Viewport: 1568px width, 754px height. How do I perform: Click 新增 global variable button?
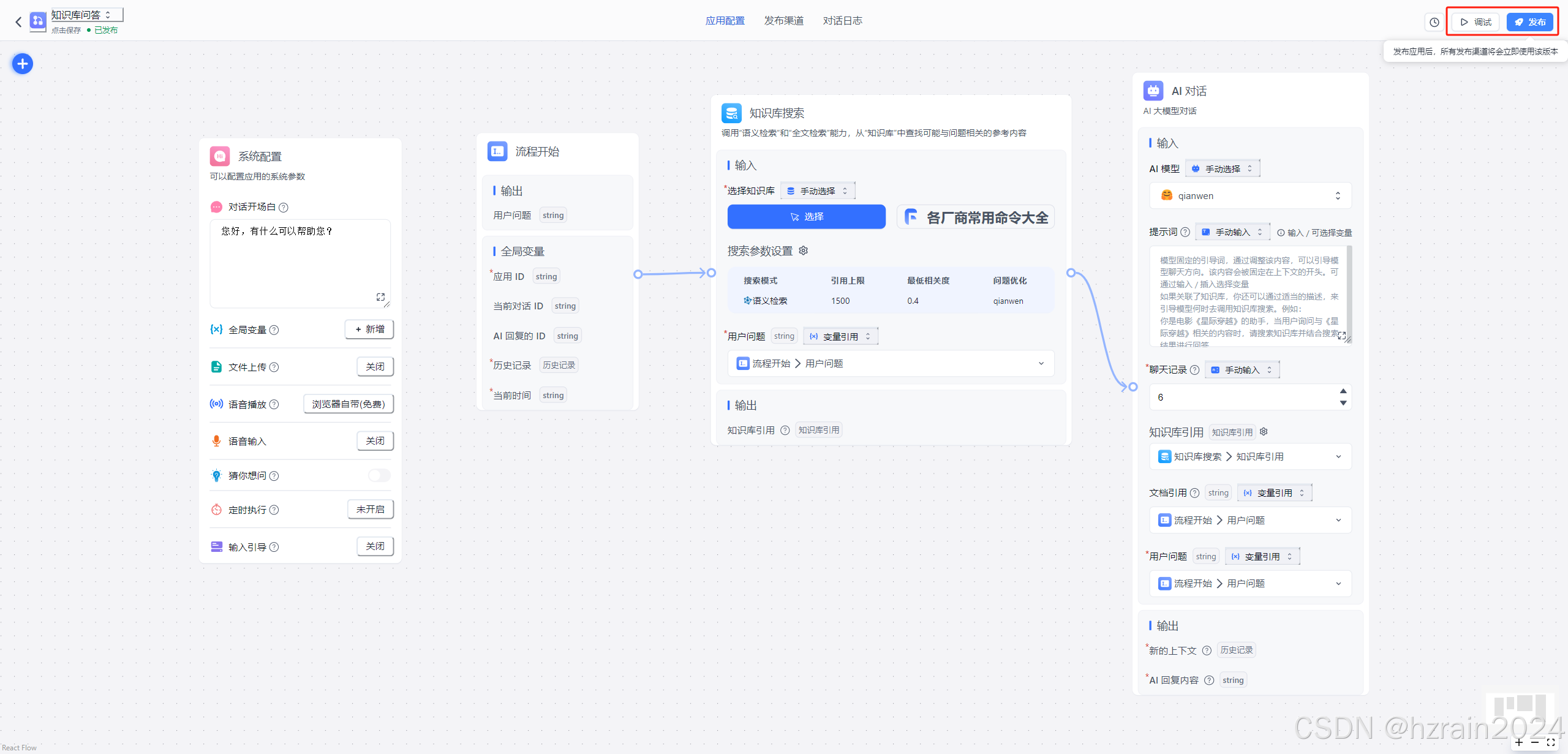tap(369, 330)
